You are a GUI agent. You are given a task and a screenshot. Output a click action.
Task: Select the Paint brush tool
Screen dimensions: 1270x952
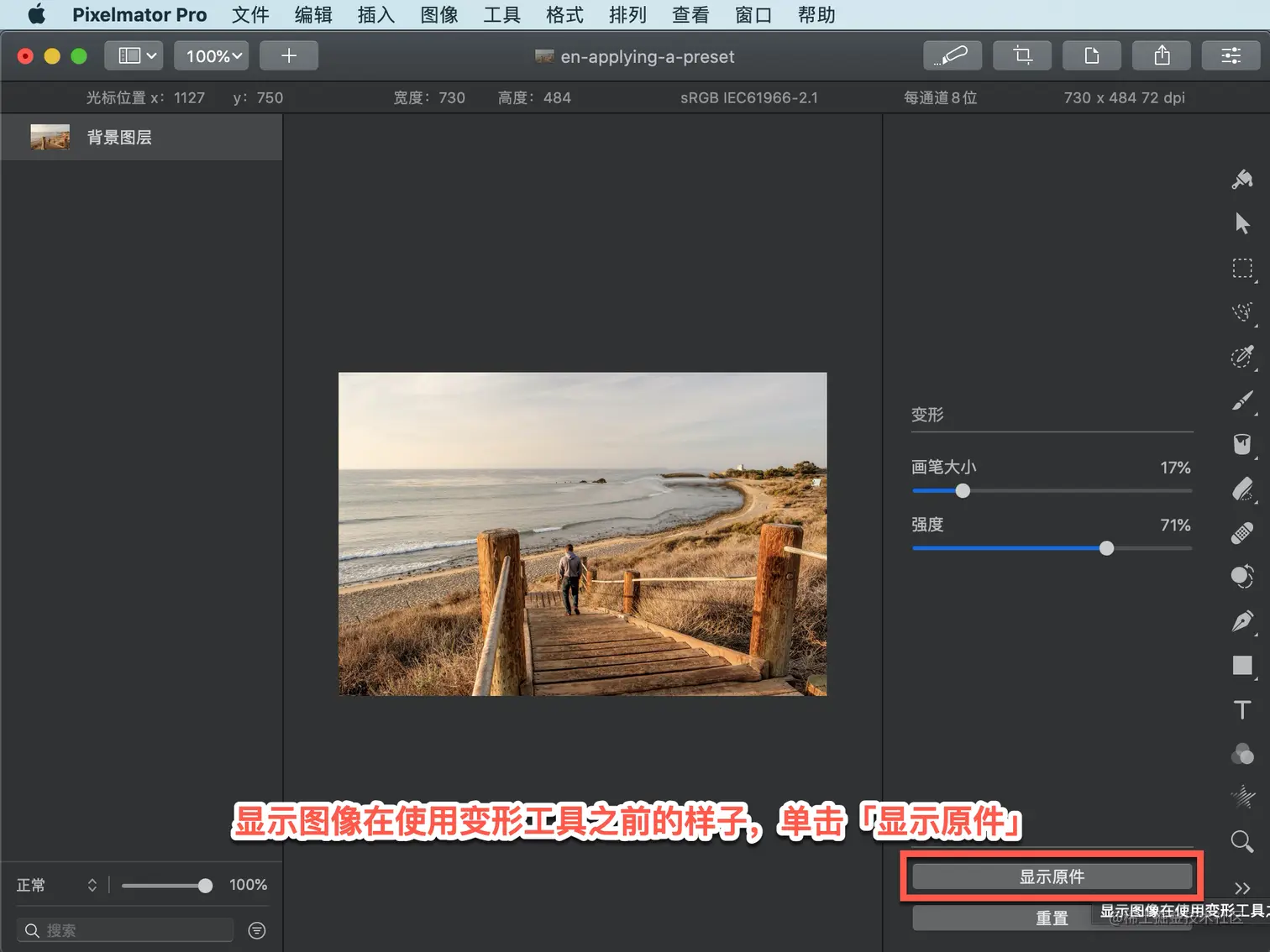[x=1242, y=400]
